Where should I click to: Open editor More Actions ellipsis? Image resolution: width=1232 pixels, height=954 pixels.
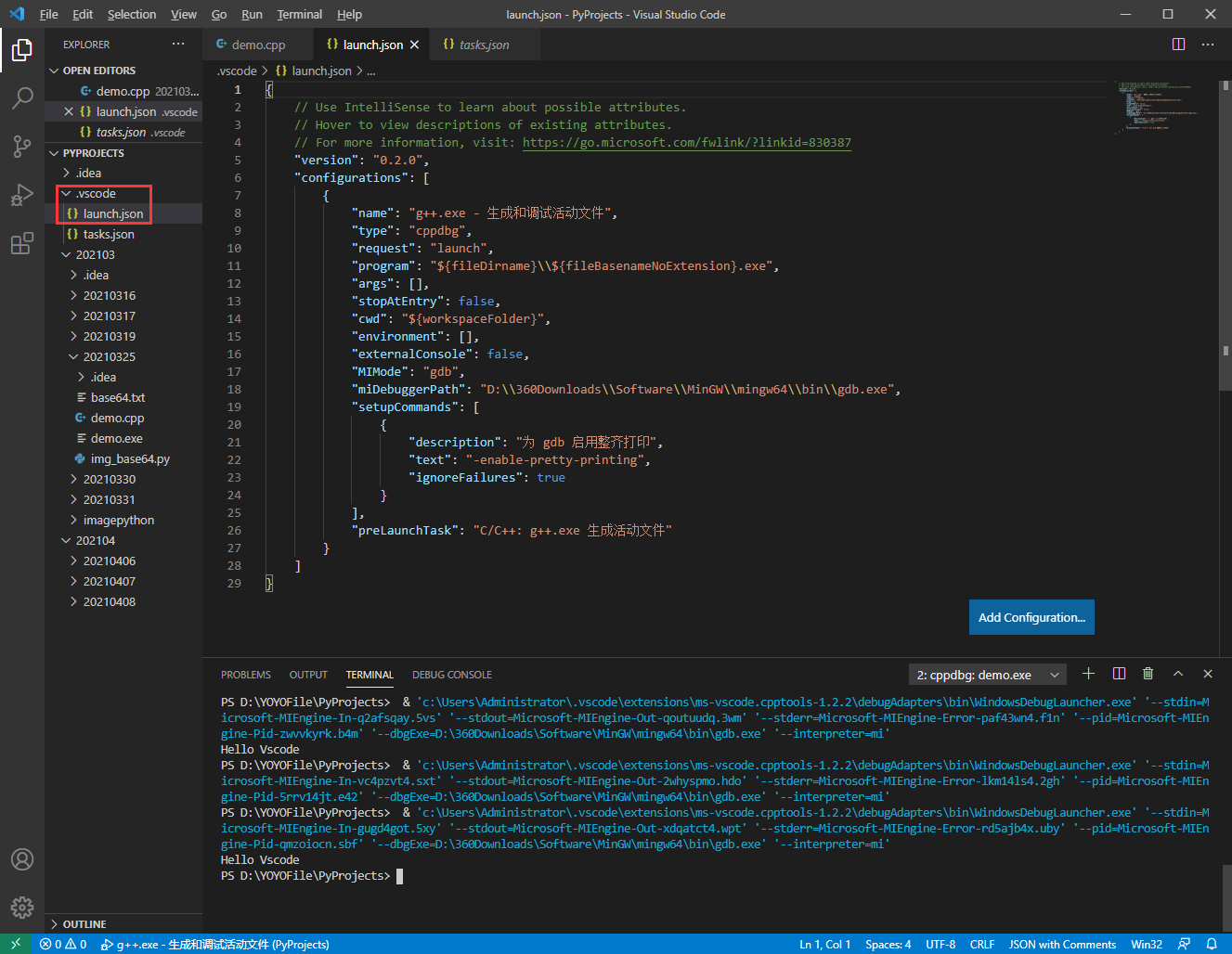pyautogui.click(x=1208, y=45)
